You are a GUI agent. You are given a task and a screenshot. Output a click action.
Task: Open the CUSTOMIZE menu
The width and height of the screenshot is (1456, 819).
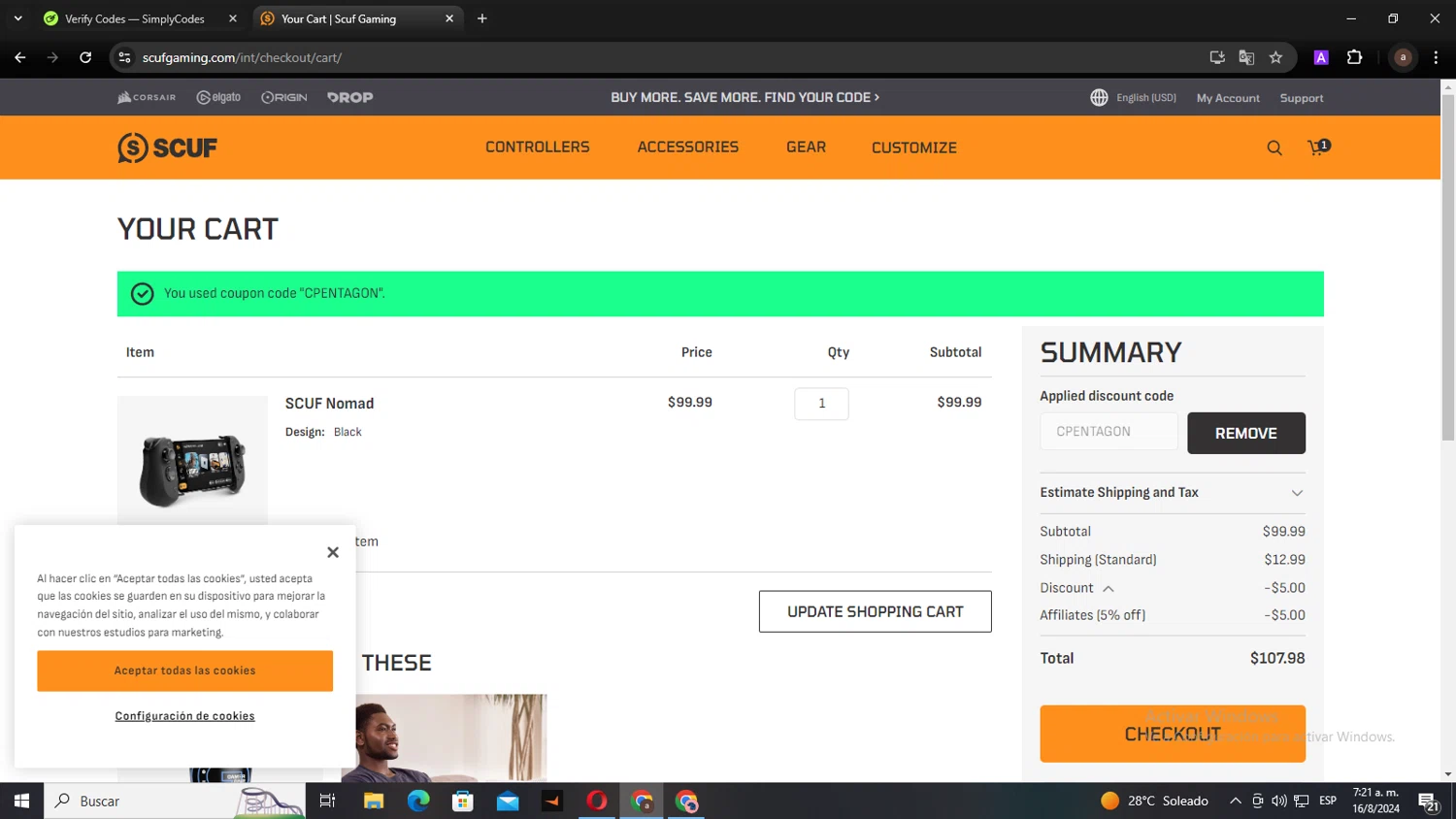point(913,147)
